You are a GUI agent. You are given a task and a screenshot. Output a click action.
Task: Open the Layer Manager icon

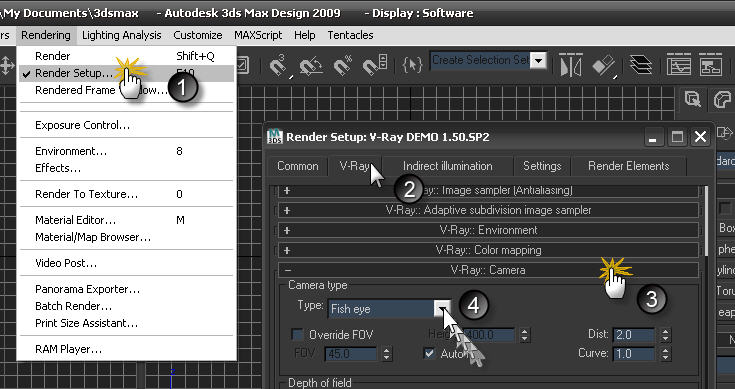641,65
